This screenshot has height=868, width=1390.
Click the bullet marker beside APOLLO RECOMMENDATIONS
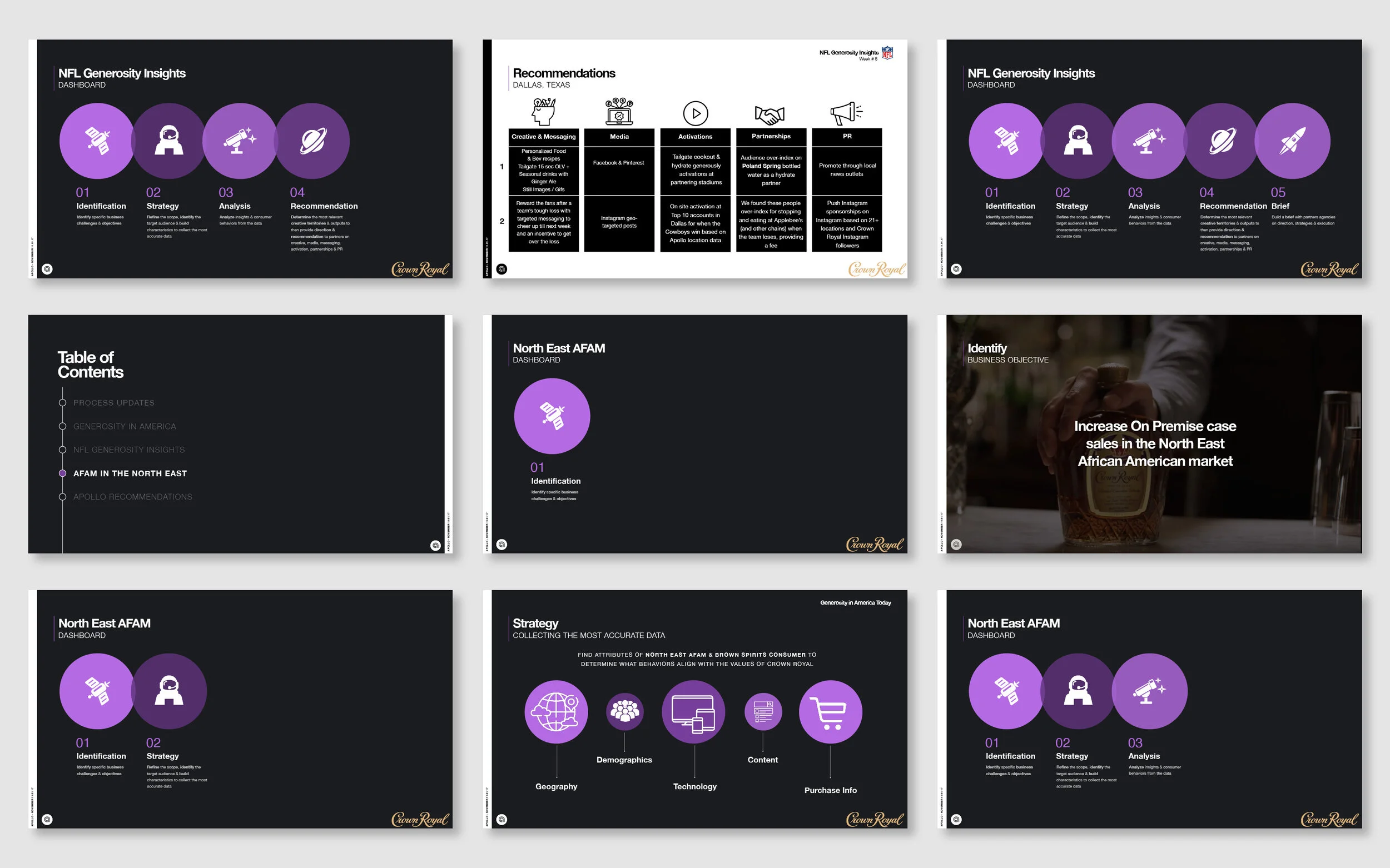63,497
